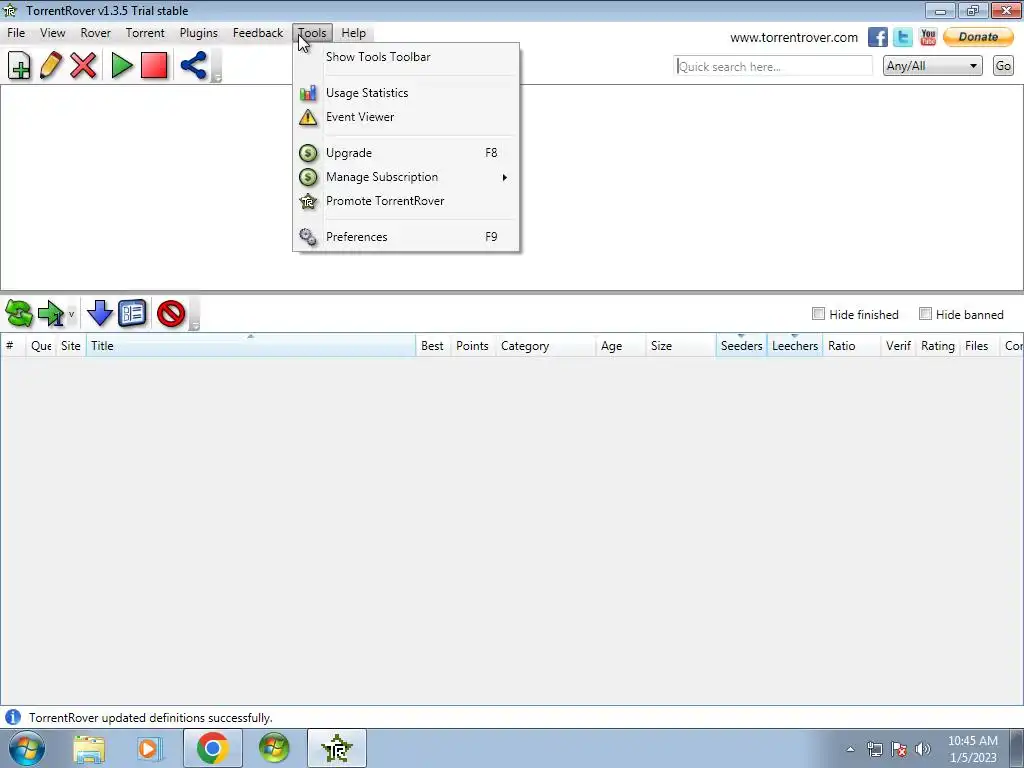This screenshot has width=1024, height=768.
Task: Click the Show desktop strip
Action: tap(1017, 748)
